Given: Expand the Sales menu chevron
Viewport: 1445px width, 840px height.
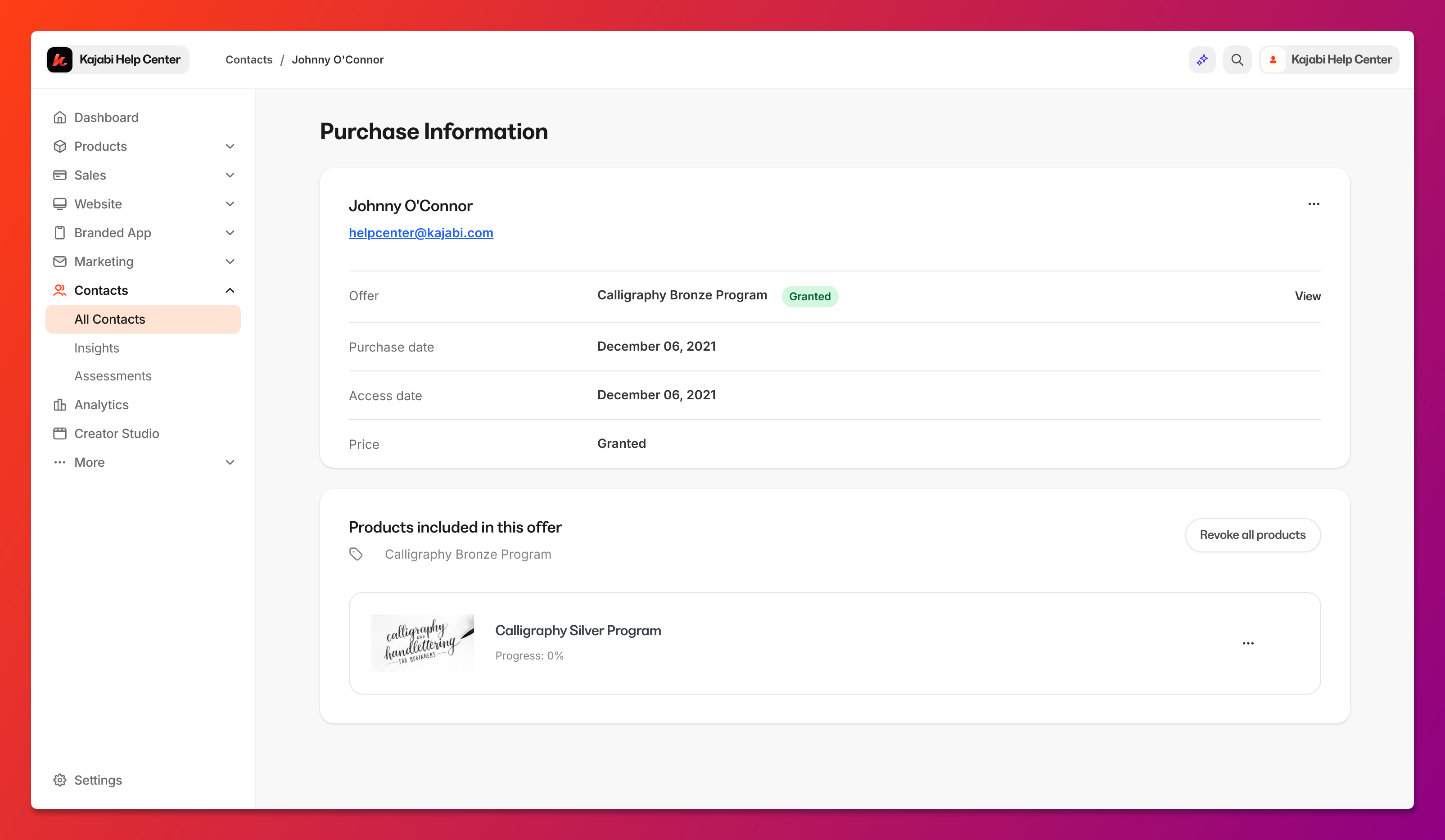Looking at the screenshot, I should click(x=230, y=175).
